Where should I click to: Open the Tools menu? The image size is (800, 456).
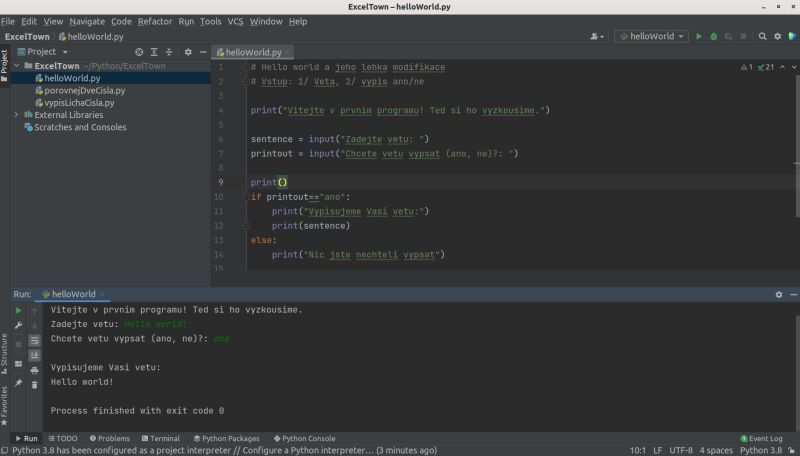coord(210,21)
